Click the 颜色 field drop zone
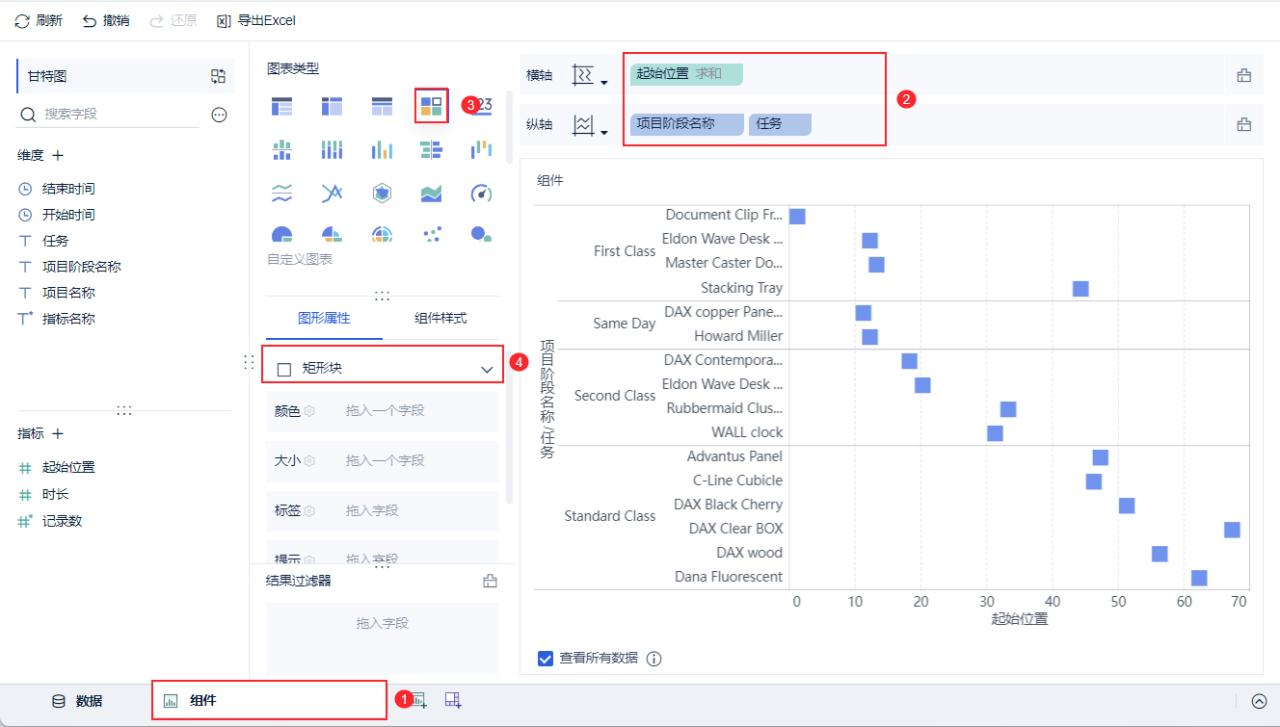This screenshot has width=1280, height=727. [x=385, y=411]
